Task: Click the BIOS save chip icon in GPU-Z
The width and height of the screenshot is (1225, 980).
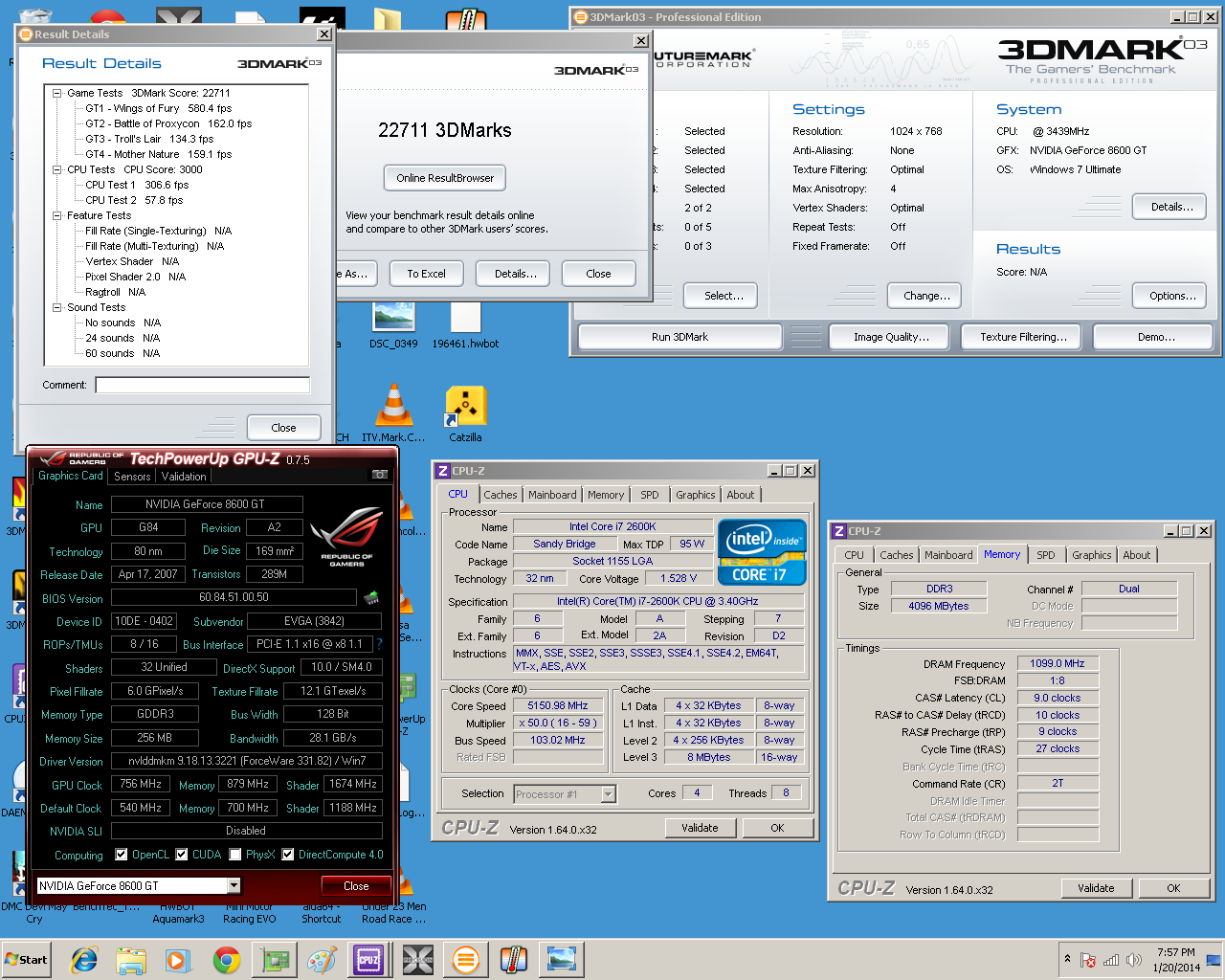Action: coord(371,597)
